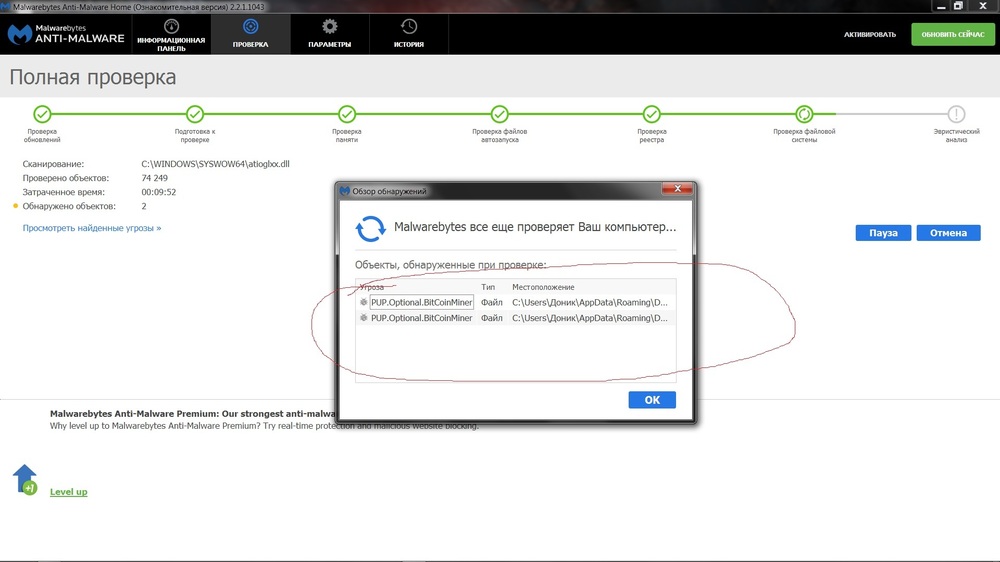
Task: Click the Обновить сейчас button
Action: tap(953, 34)
